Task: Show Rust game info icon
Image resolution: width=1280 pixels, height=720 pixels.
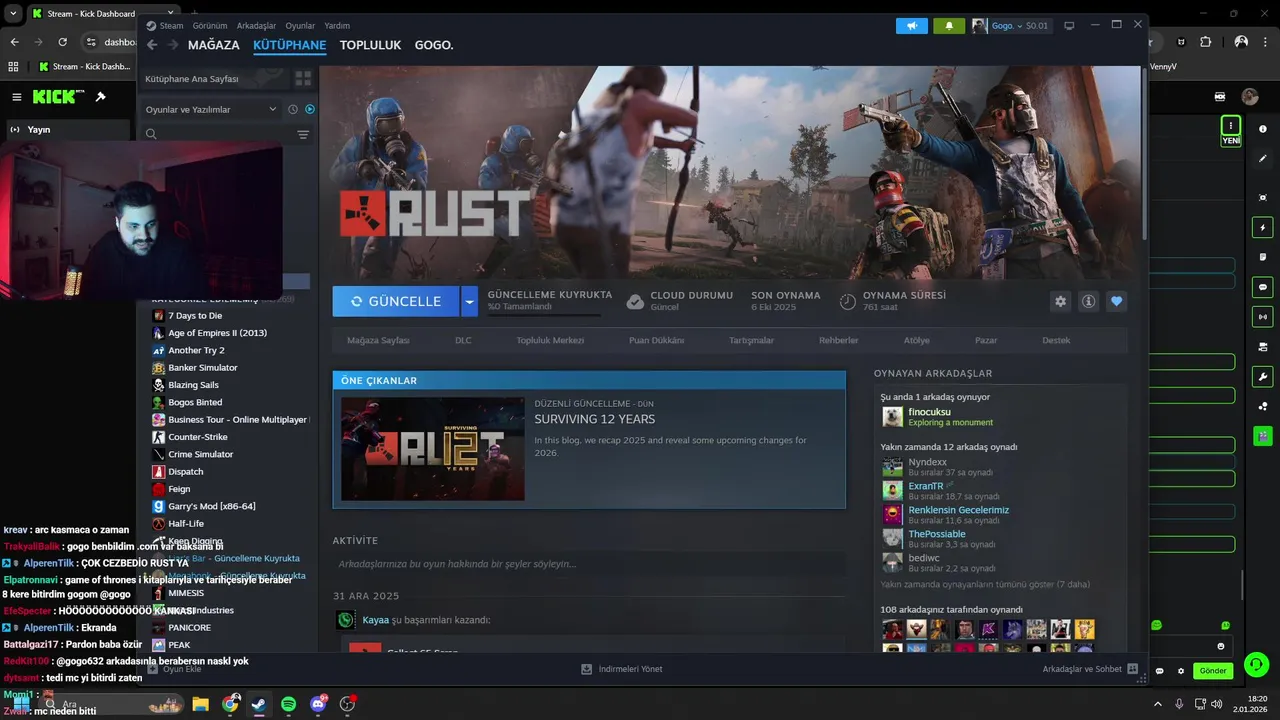Action: pos(1088,301)
